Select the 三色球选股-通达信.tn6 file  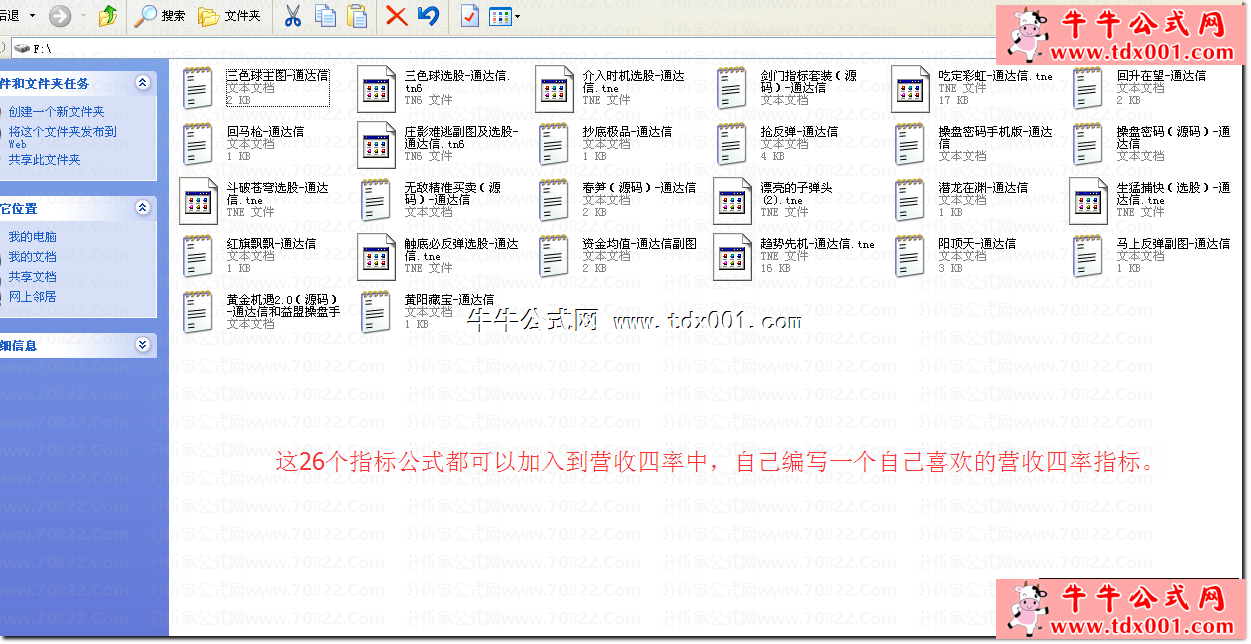[434, 87]
